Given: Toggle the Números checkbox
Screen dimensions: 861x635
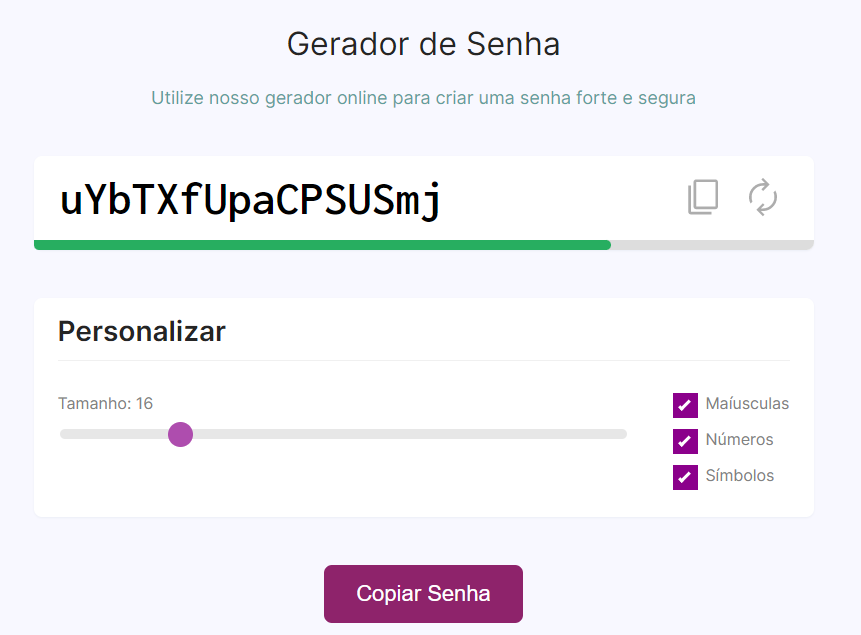Looking at the screenshot, I should tap(684, 440).
